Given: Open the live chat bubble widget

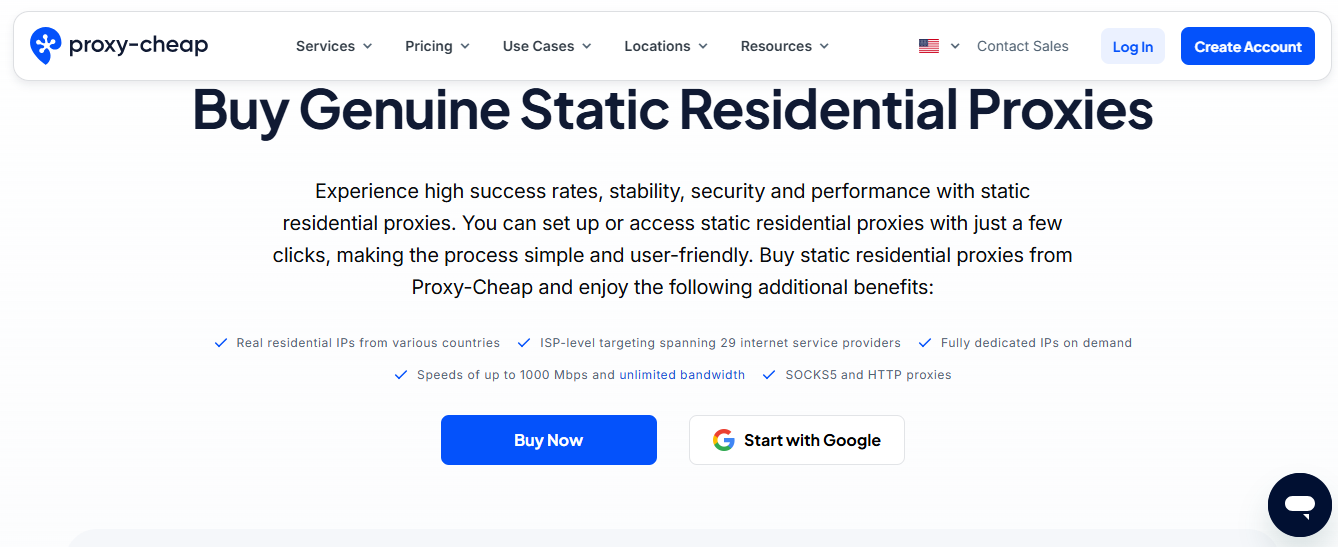Looking at the screenshot, I should [1299, 505].
